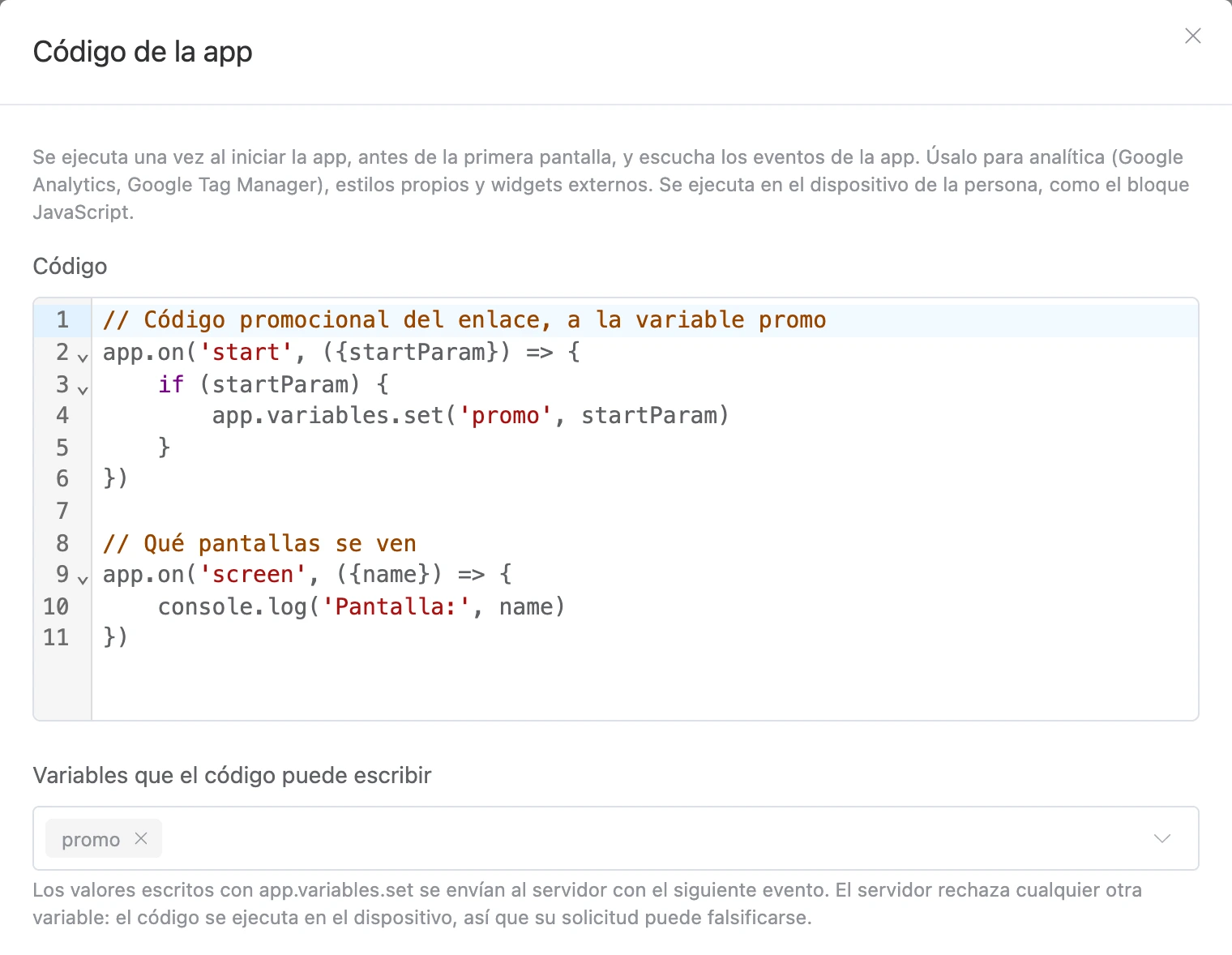This screenshot has width=1232, height=955.
Task: Open the writable variables dropdown
Action: (1162, 838)
